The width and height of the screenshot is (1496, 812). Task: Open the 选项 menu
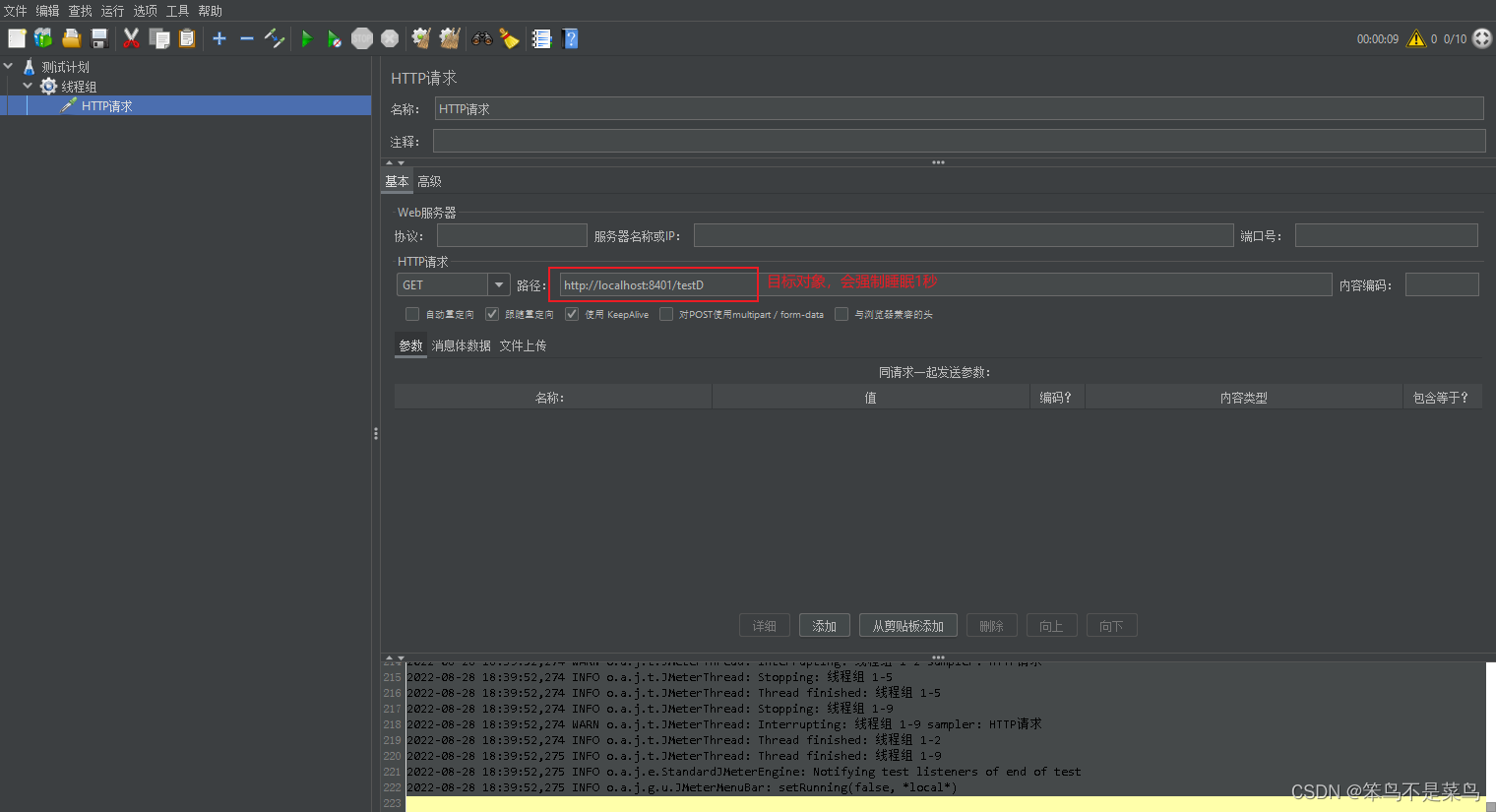(x=146, y=11)
